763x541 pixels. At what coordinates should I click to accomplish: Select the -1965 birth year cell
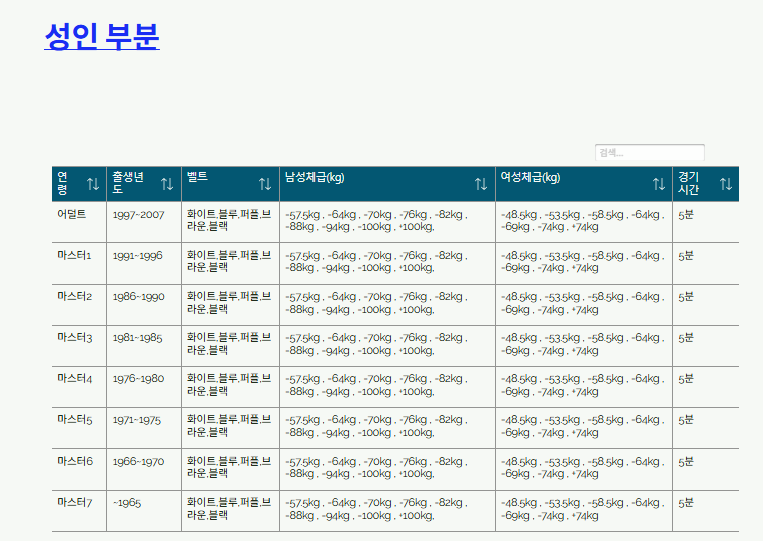click(x=127, y=501)
